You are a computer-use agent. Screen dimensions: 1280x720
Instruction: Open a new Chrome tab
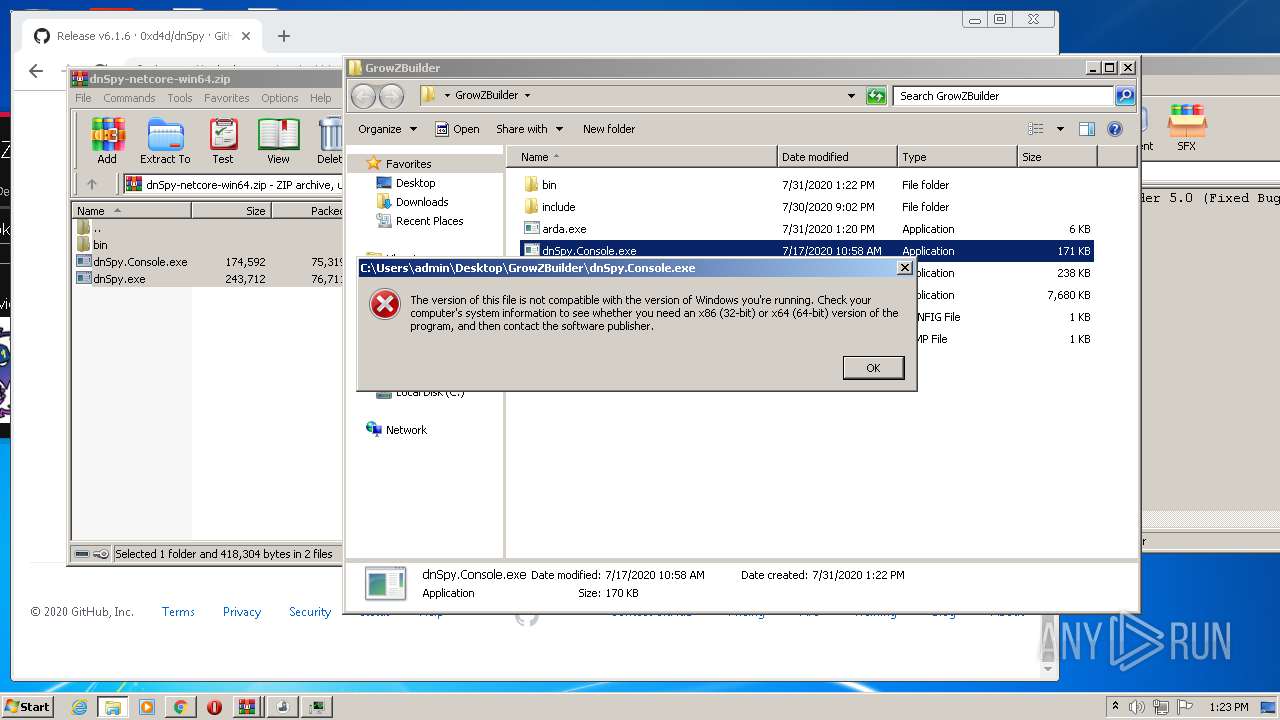(284, 36)
